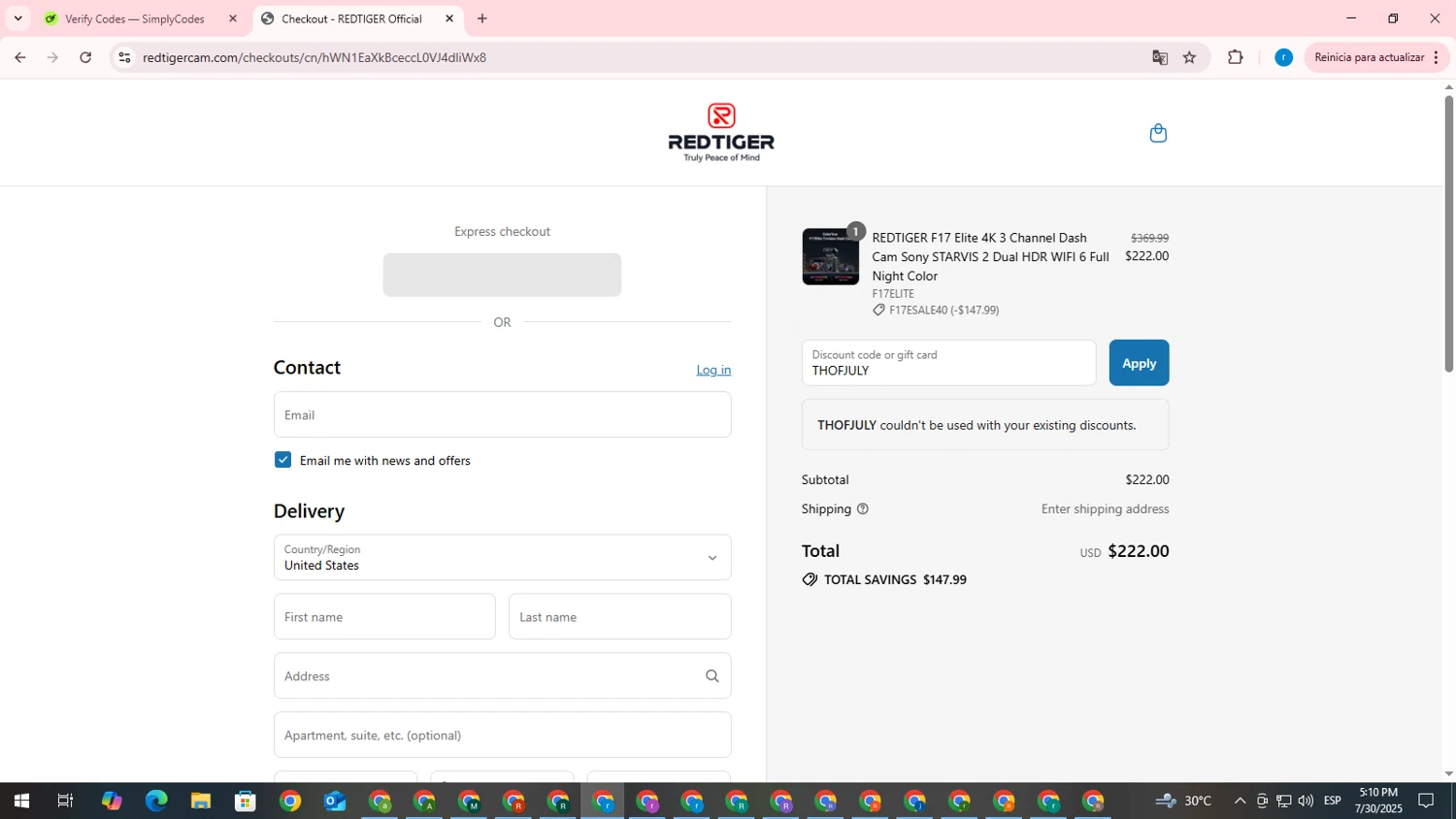This screenshot has width=1456, height=819.
Task: Open the shopping bag cart icon
Action: (1158, 133)
